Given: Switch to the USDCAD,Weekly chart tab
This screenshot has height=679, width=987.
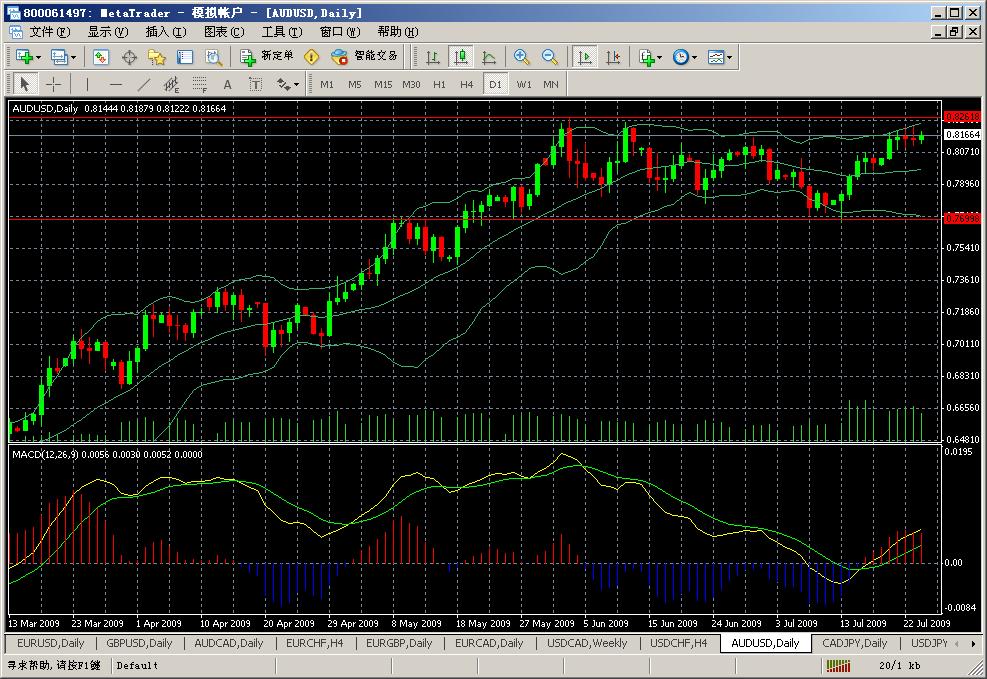Looking at the screenshot, I should click(585, 643).
